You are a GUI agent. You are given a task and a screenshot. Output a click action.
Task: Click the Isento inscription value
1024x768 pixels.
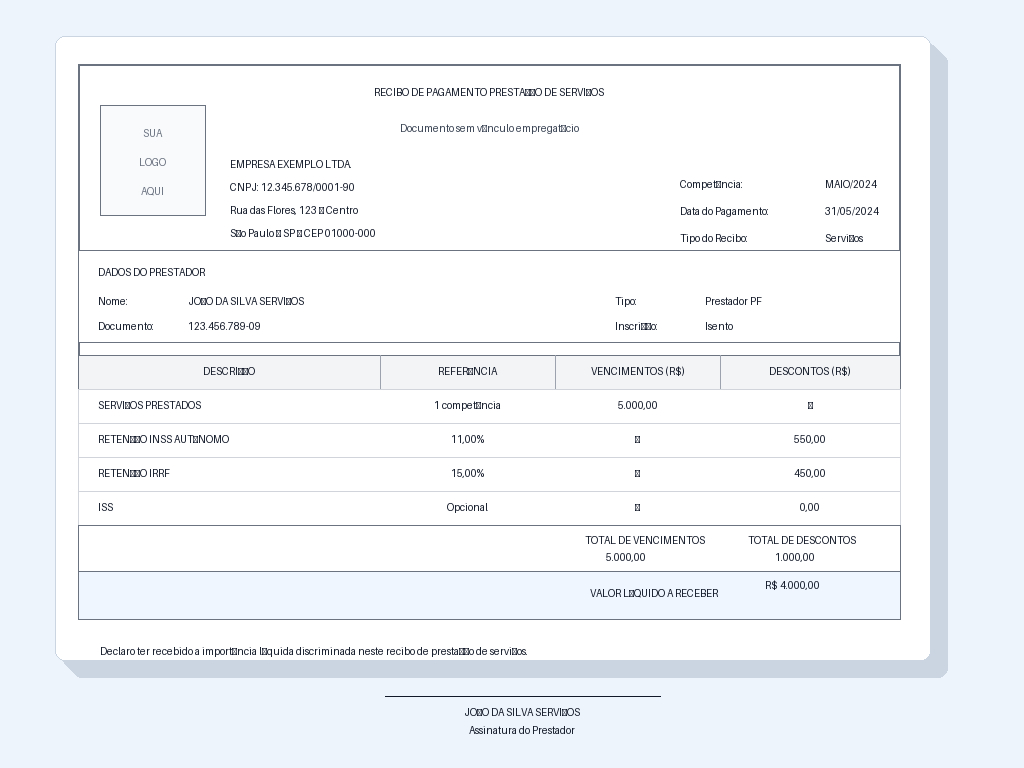point(719,326)
